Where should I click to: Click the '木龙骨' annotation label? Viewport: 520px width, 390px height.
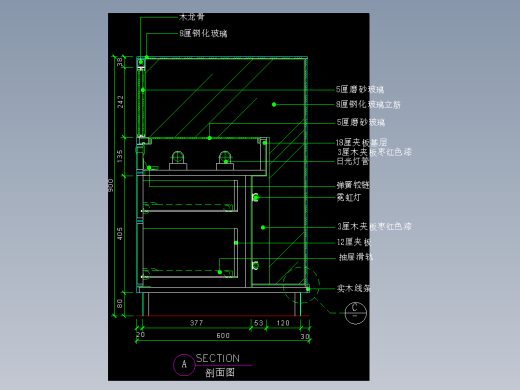click(x=192, y=17)
